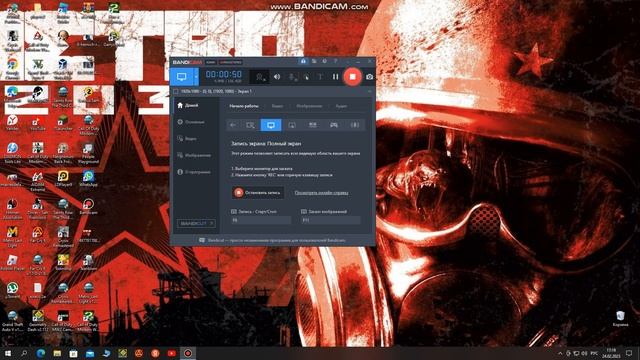640x360 pixels.
Task: Open the Windows Start menu
Action: coord(8,353)
